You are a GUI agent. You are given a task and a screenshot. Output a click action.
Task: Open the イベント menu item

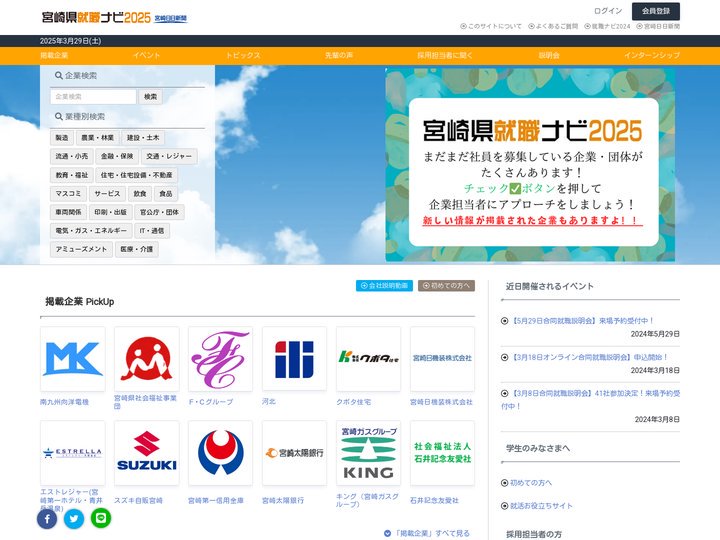pos(146,56)
